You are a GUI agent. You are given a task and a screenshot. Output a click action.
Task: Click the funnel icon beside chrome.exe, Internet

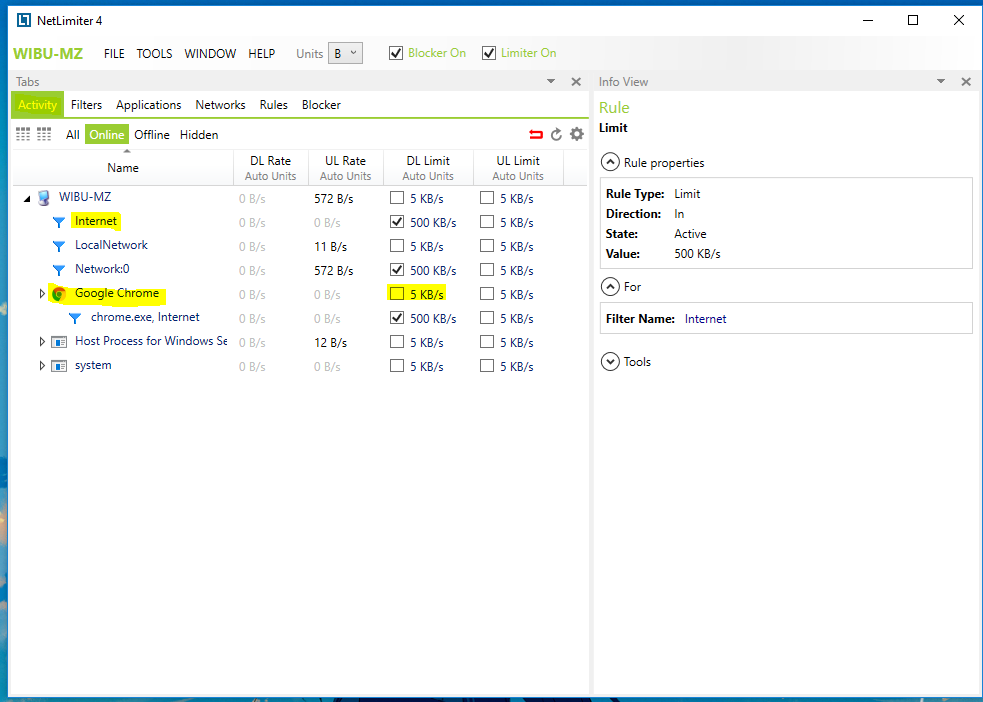75,318
